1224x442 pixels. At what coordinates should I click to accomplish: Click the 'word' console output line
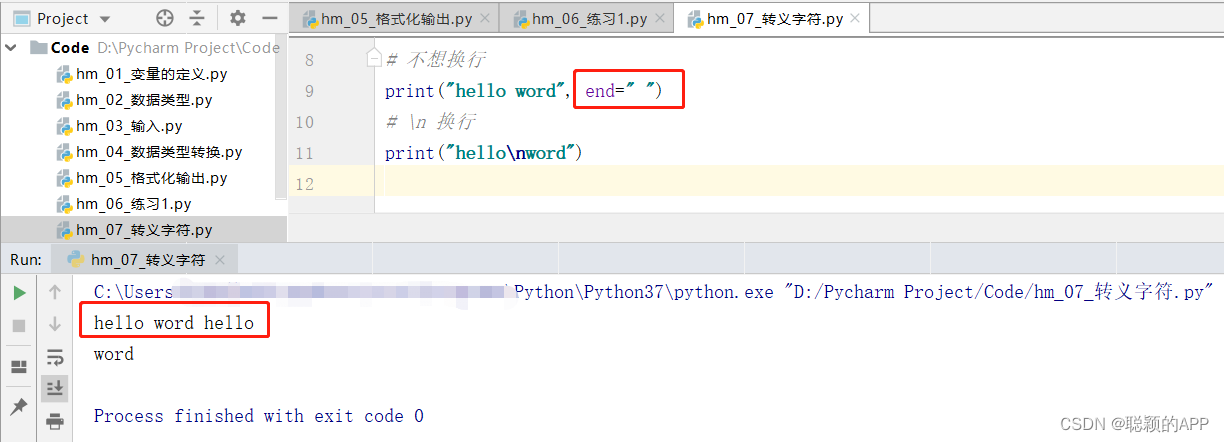click(x=113, y=354)
